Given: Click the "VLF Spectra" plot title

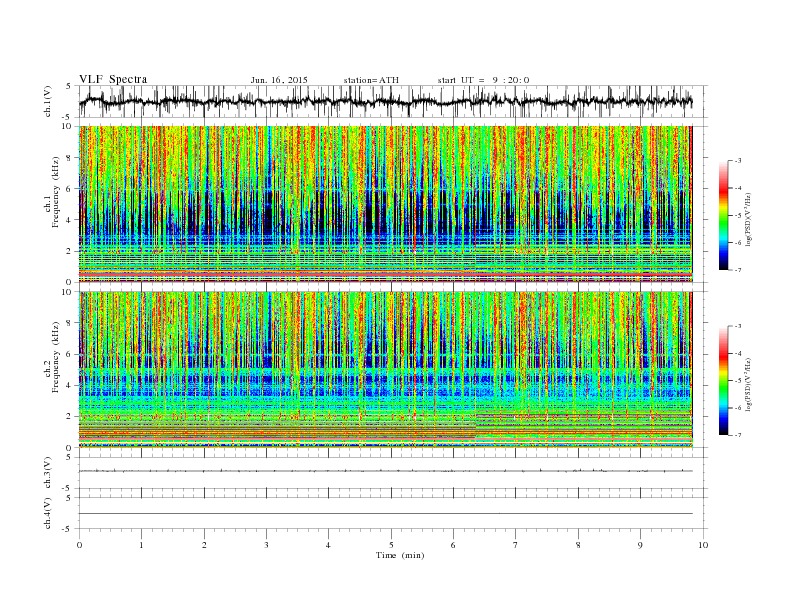Looking at the screenshot, I should tap(113, 79).
